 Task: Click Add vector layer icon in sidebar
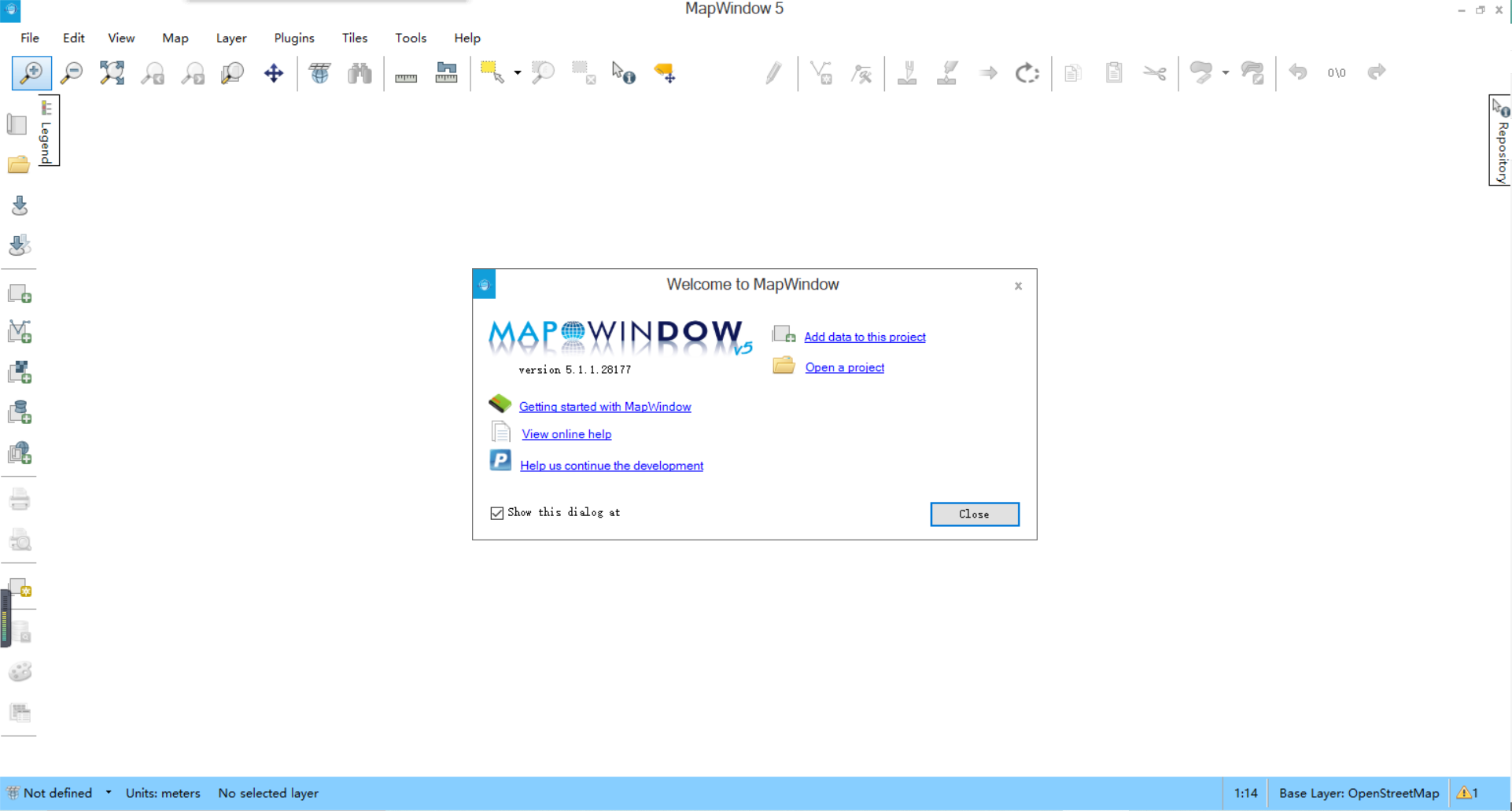coord(20,332)
